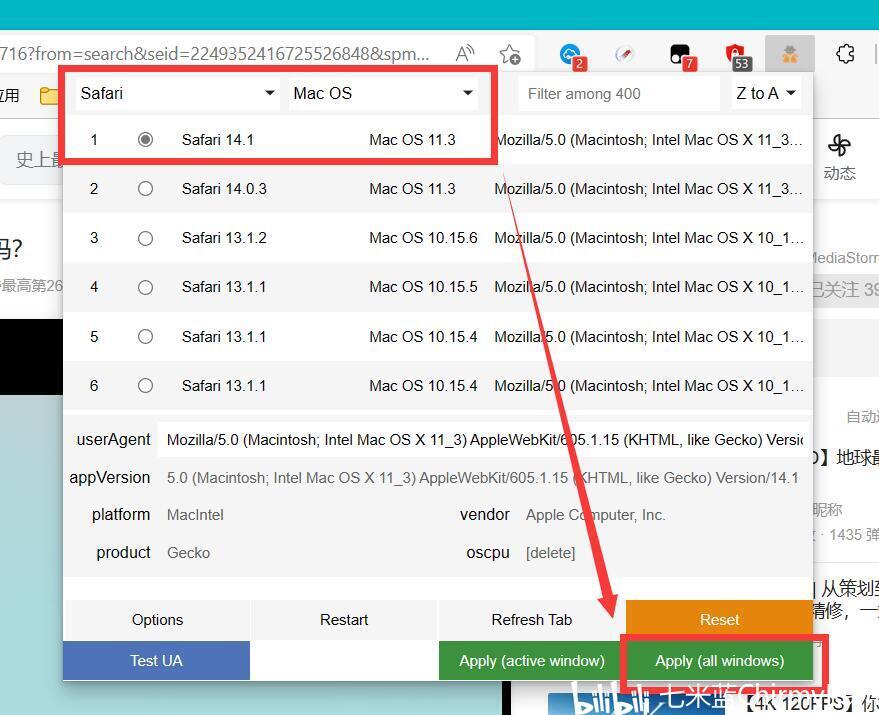The height and width of the screenshot is (715, 879).
Task: Click the Restart button
Action: [344, 620]
